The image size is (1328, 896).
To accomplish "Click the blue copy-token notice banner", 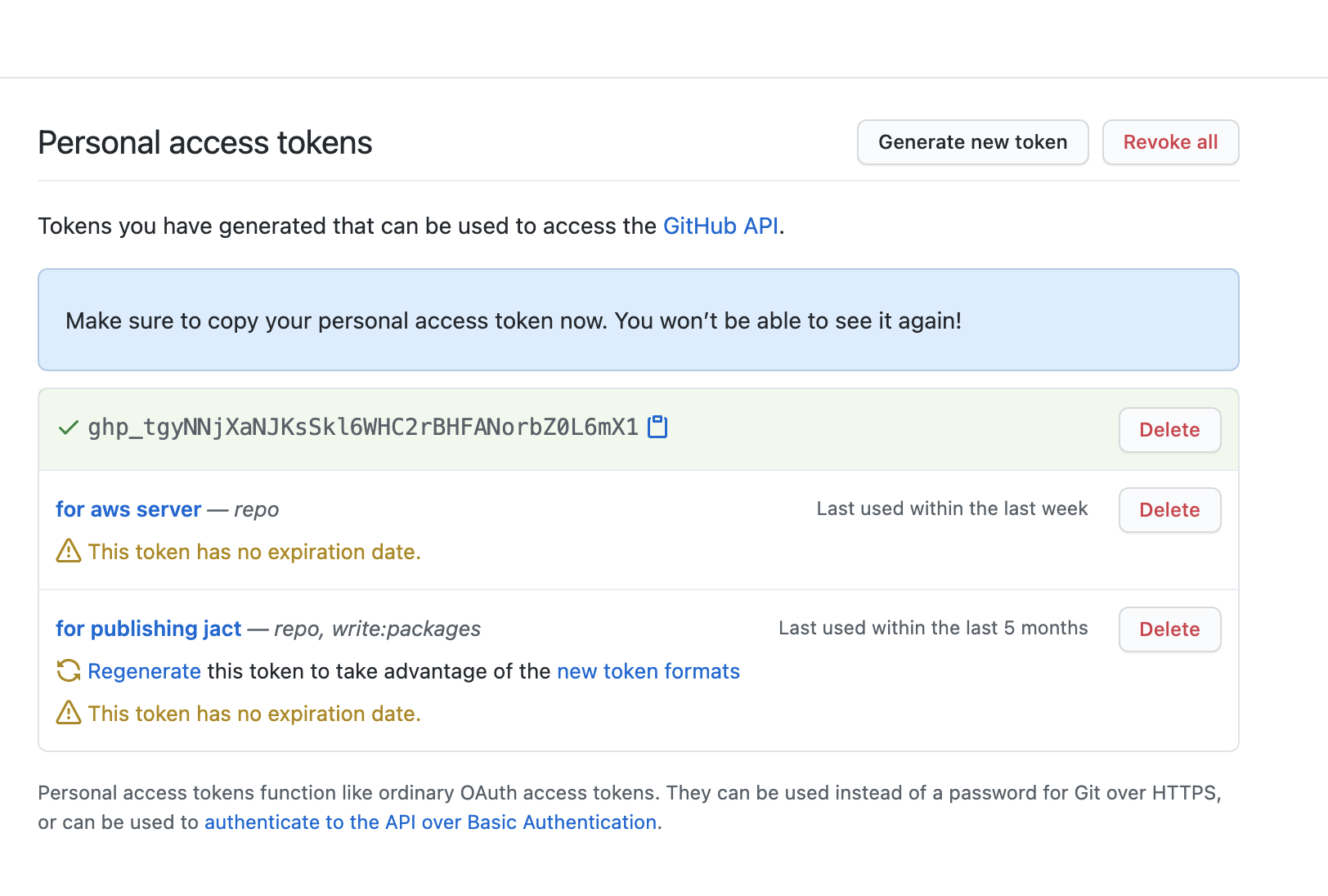I will tap(638, 320).
